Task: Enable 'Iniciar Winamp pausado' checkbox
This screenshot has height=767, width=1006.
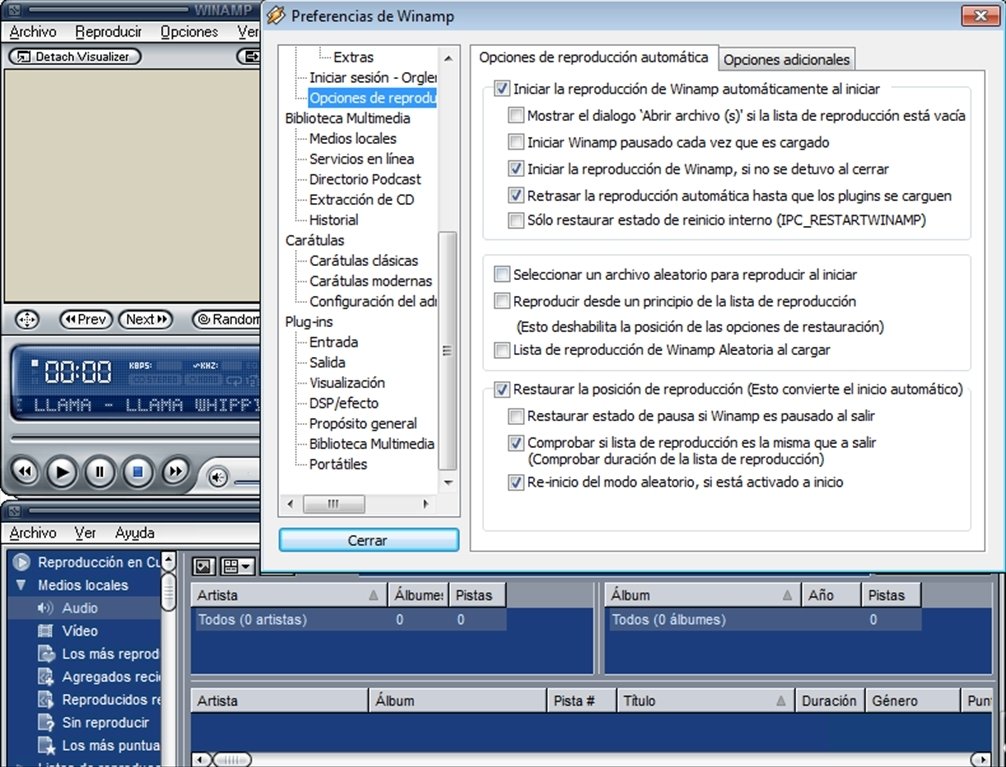Action: [x=516, y=142]
